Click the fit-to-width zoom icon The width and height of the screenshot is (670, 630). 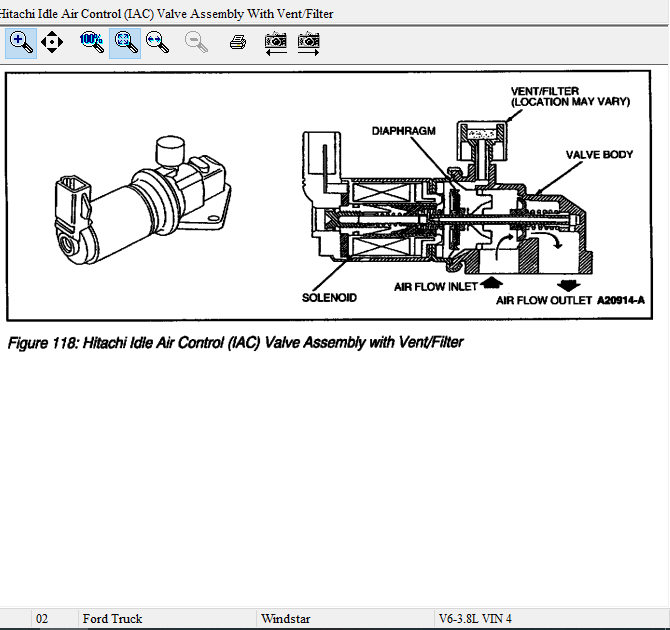pyautogui.click(x=158, y=42)
